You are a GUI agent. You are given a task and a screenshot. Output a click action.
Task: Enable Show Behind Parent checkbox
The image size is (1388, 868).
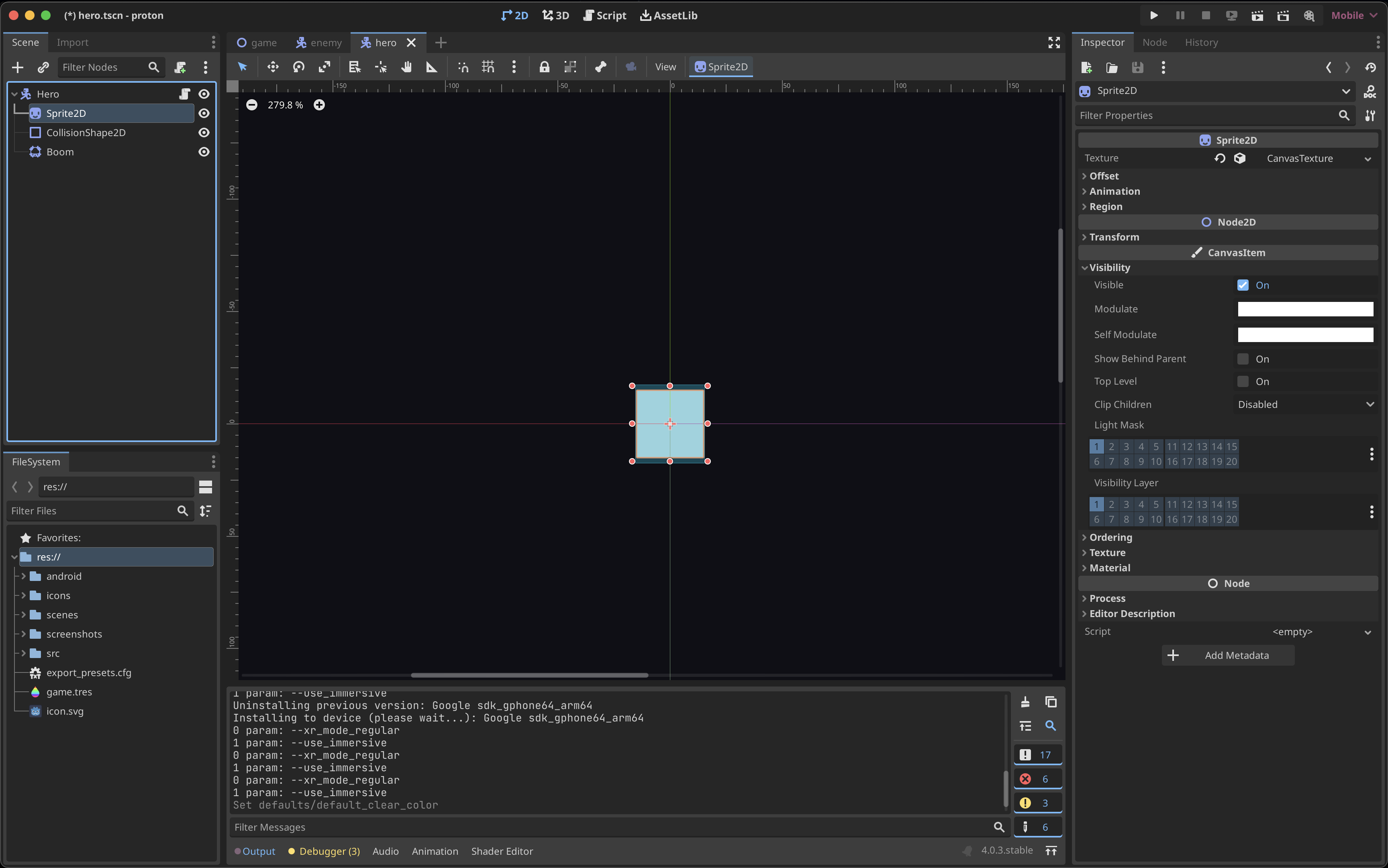(x=1243, y=359)
